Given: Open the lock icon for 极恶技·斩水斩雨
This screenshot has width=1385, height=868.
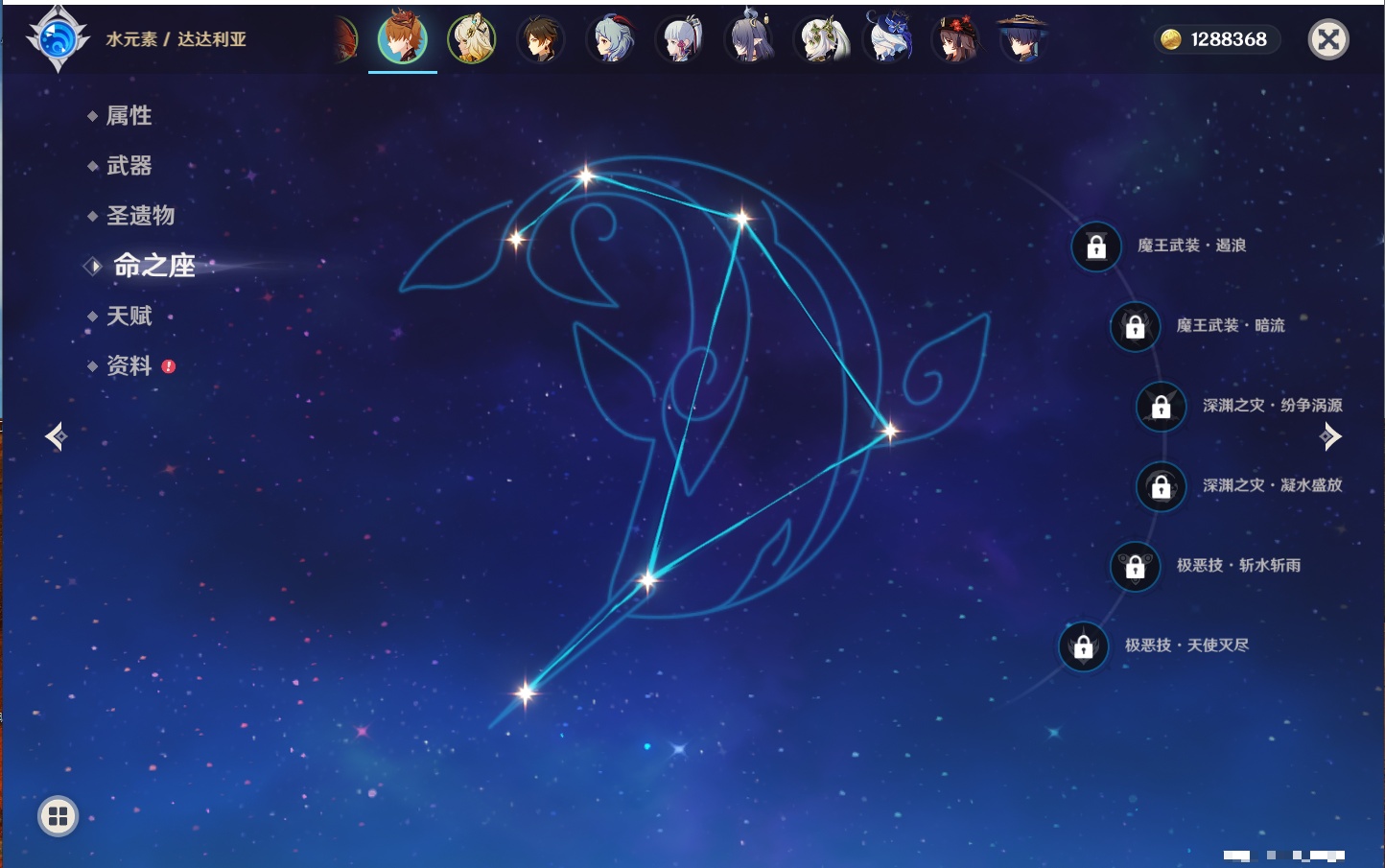Looking at the screenshot, I should point(1135,566).
